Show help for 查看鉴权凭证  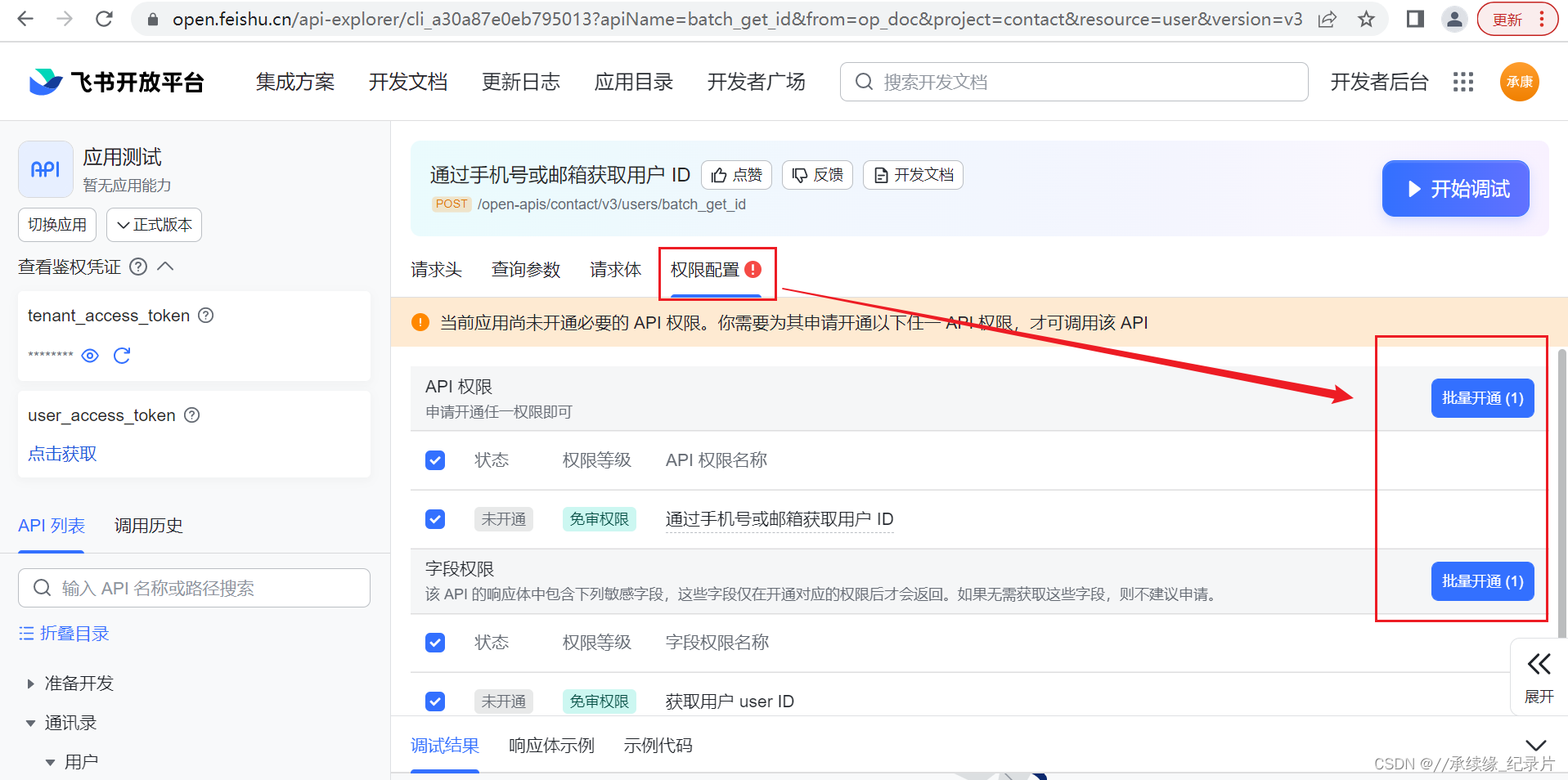pyautogui.click(x=139, y=267)
